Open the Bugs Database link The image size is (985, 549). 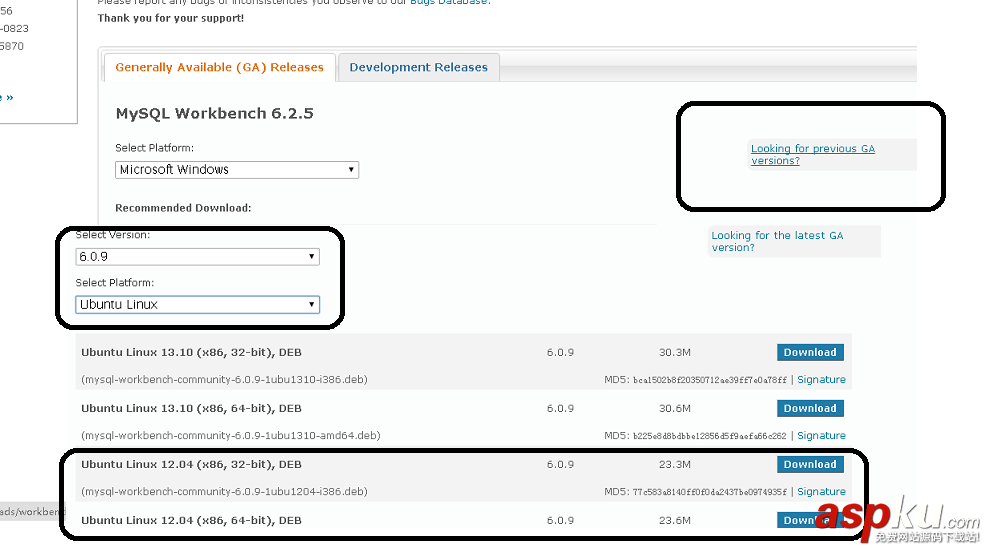pyautogui.click(x=449, y=3)
